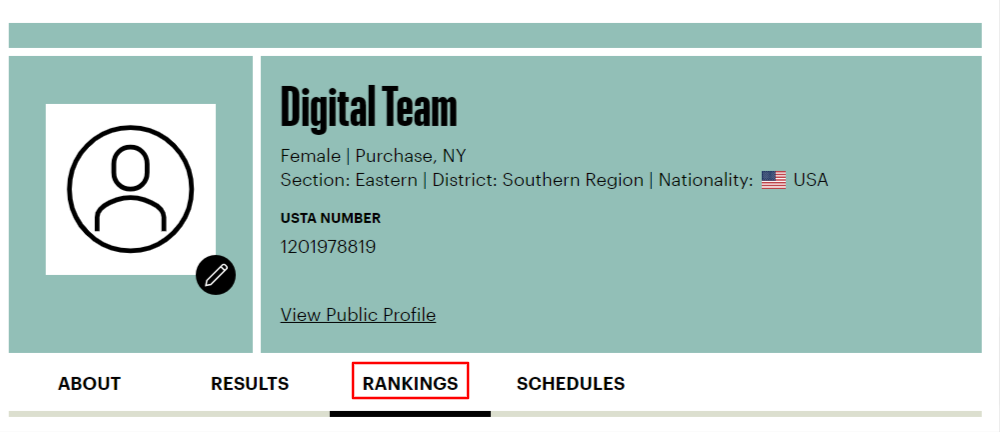Go to the Schedules tab
The width and height of the screenshot is (1000, 432).
click(x=571, y=384)
